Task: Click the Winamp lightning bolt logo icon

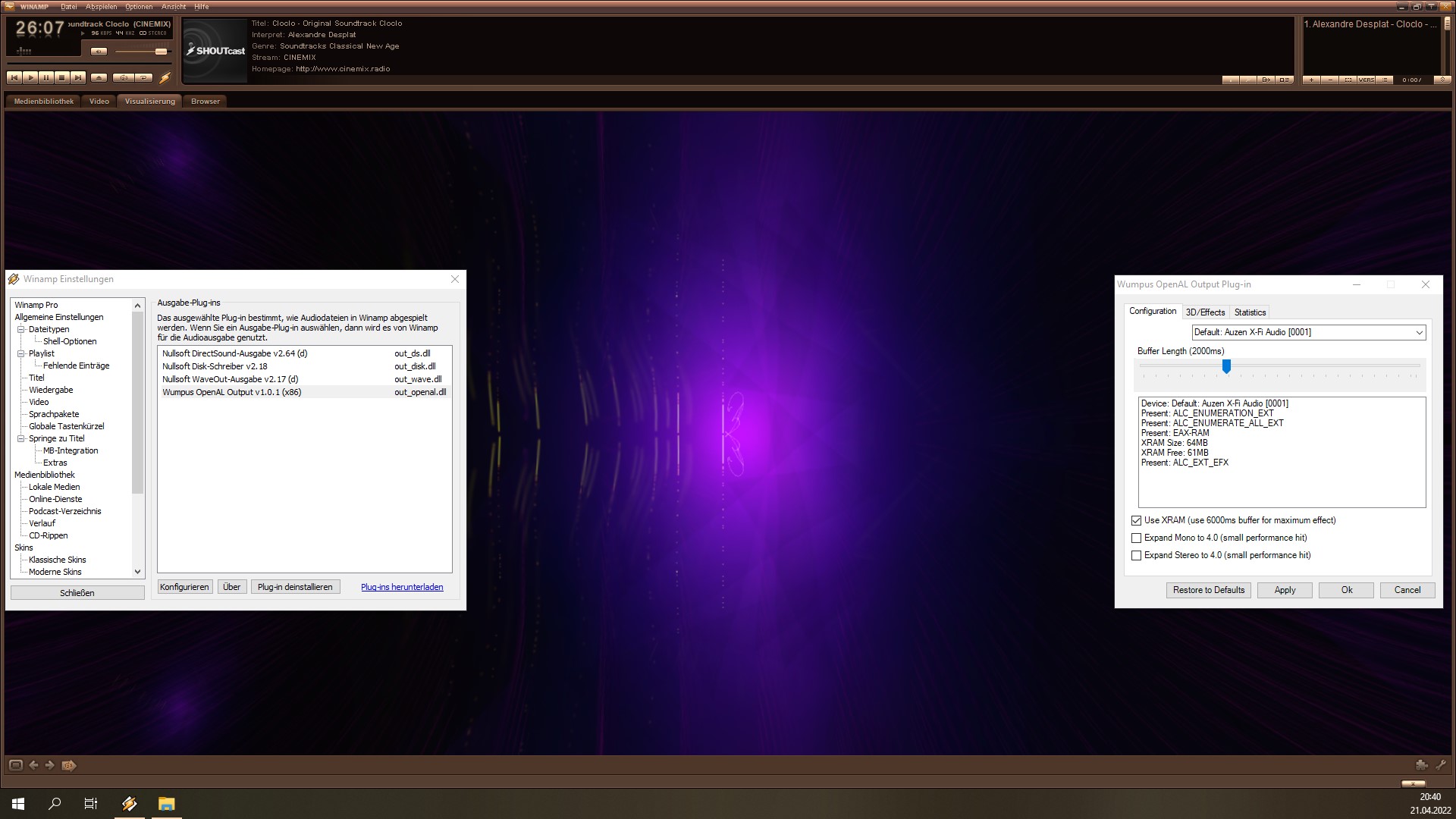Action: 164,77
